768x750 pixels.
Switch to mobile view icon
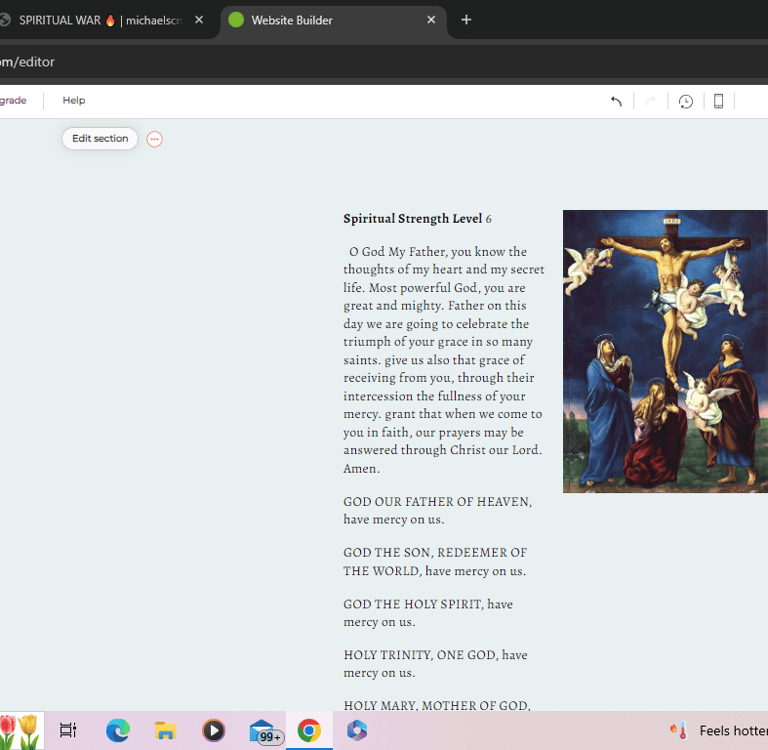coord(719,101)
